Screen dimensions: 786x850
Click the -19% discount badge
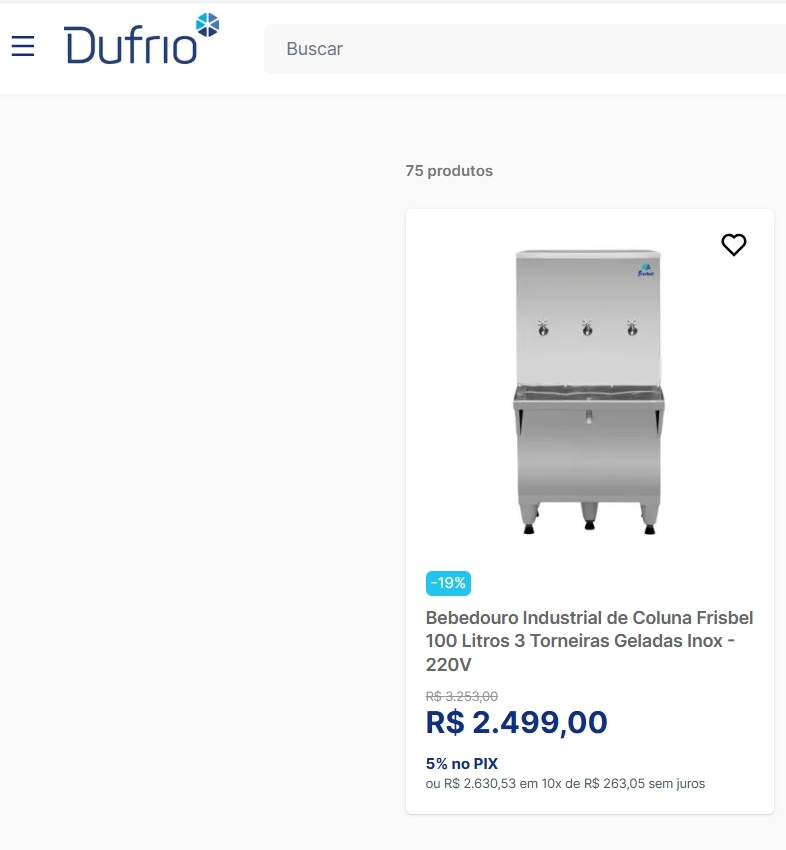pyautogui.click(x=448, y=583)
